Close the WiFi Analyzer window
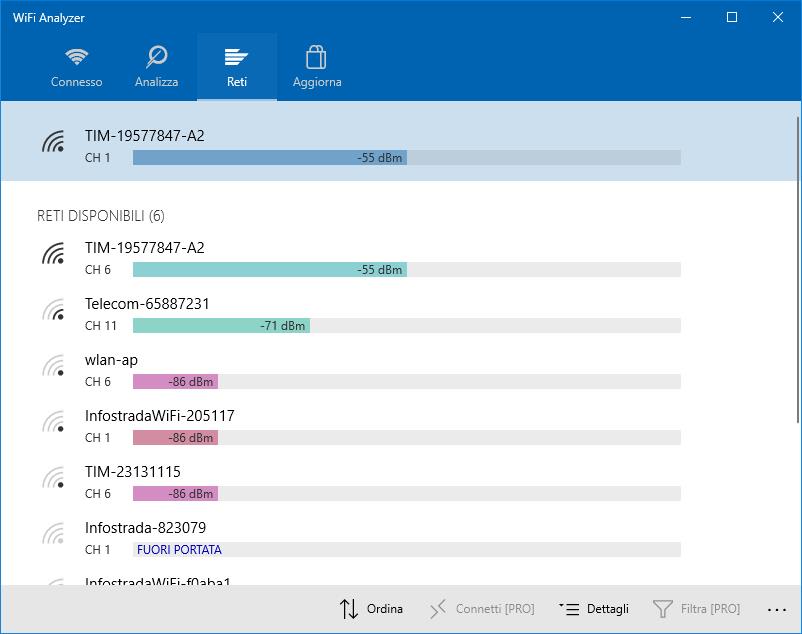 [777, 17]
